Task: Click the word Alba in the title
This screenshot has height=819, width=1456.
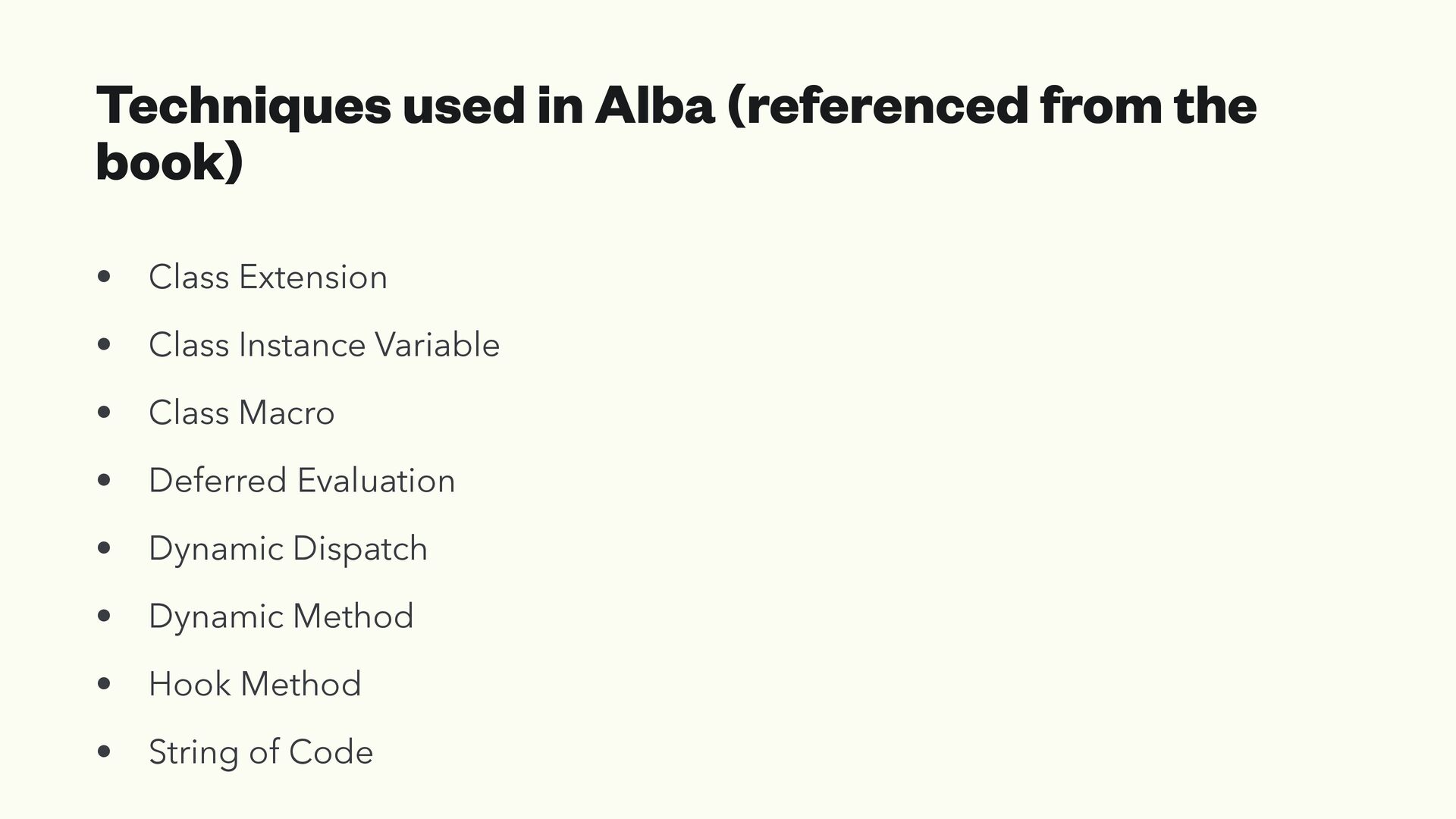Action: click(654, 106)
